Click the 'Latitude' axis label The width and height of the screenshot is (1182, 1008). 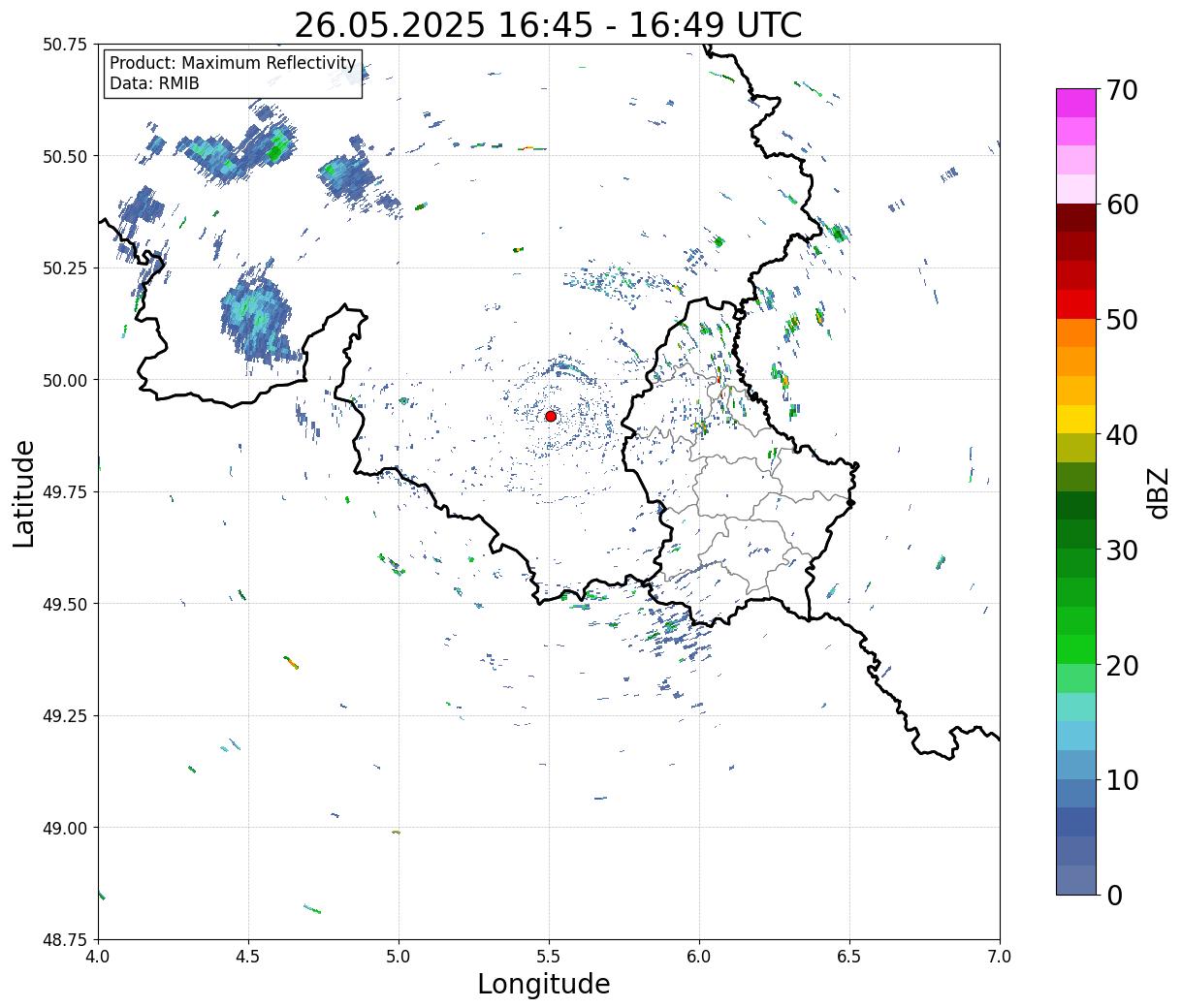click(24, 492)
